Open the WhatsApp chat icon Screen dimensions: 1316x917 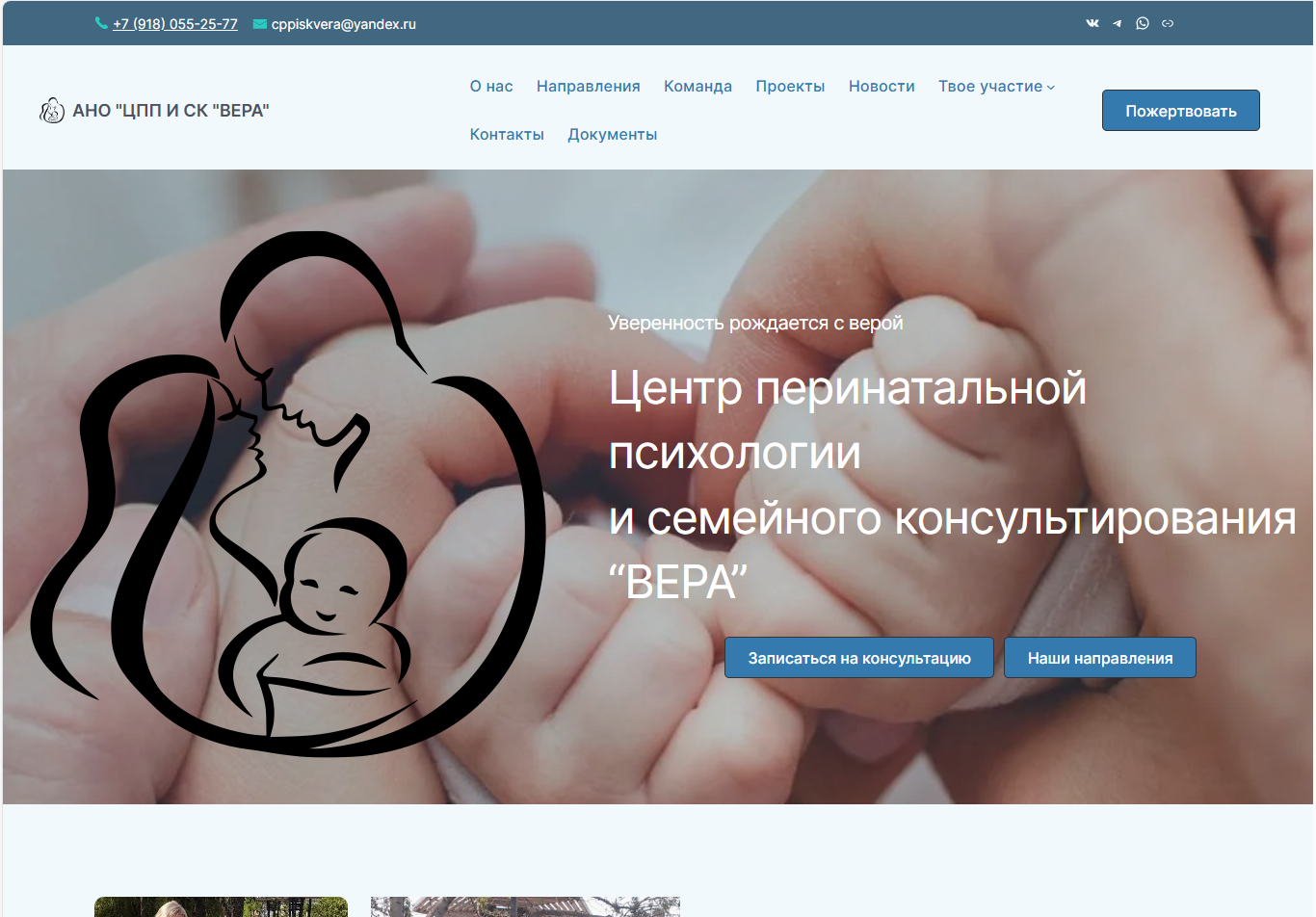pos(1143,23)
